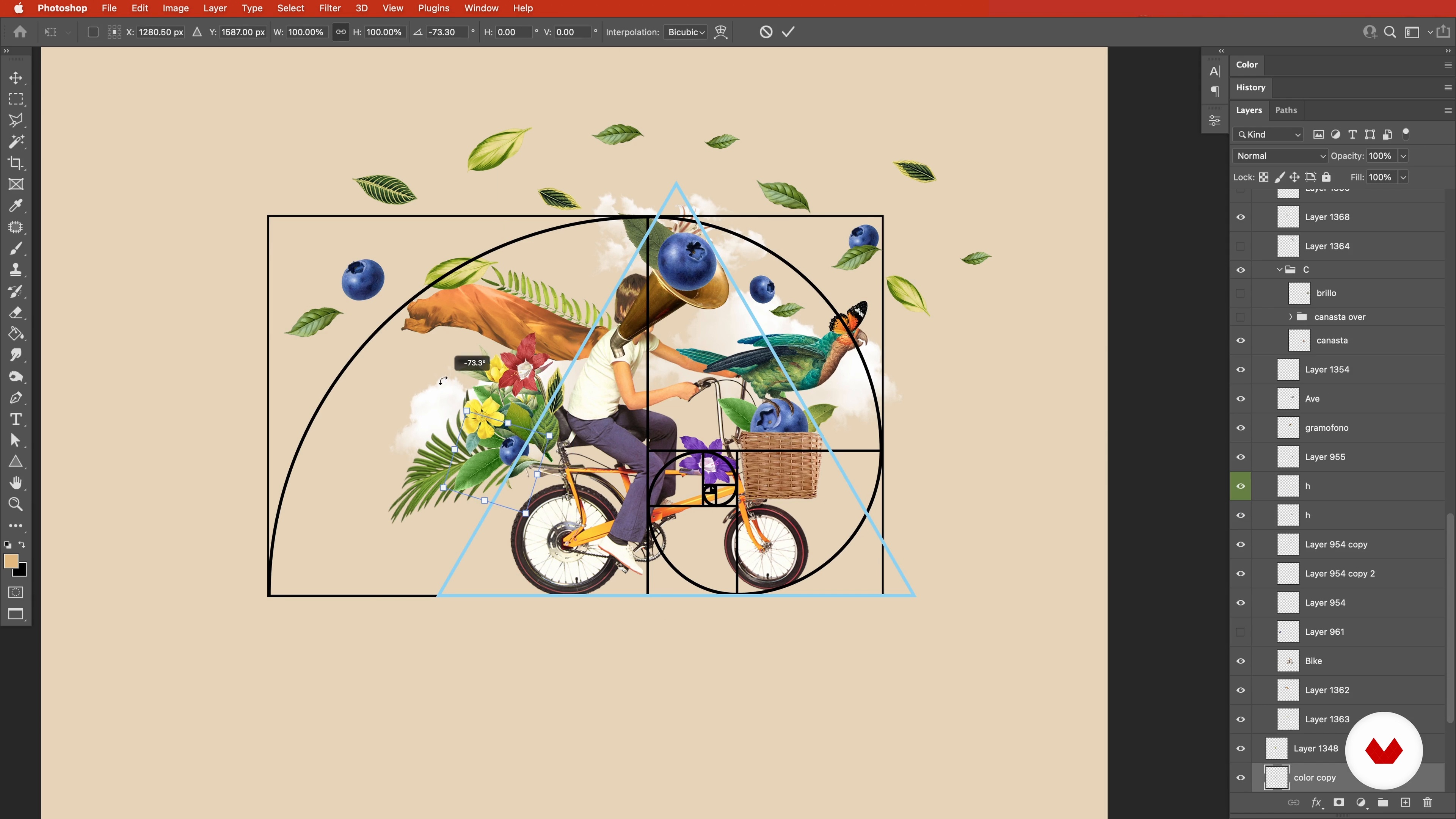Toggle the layer filter on/off switch
The width and height of the screenshot is (1456, 819).
point(1406,134)
